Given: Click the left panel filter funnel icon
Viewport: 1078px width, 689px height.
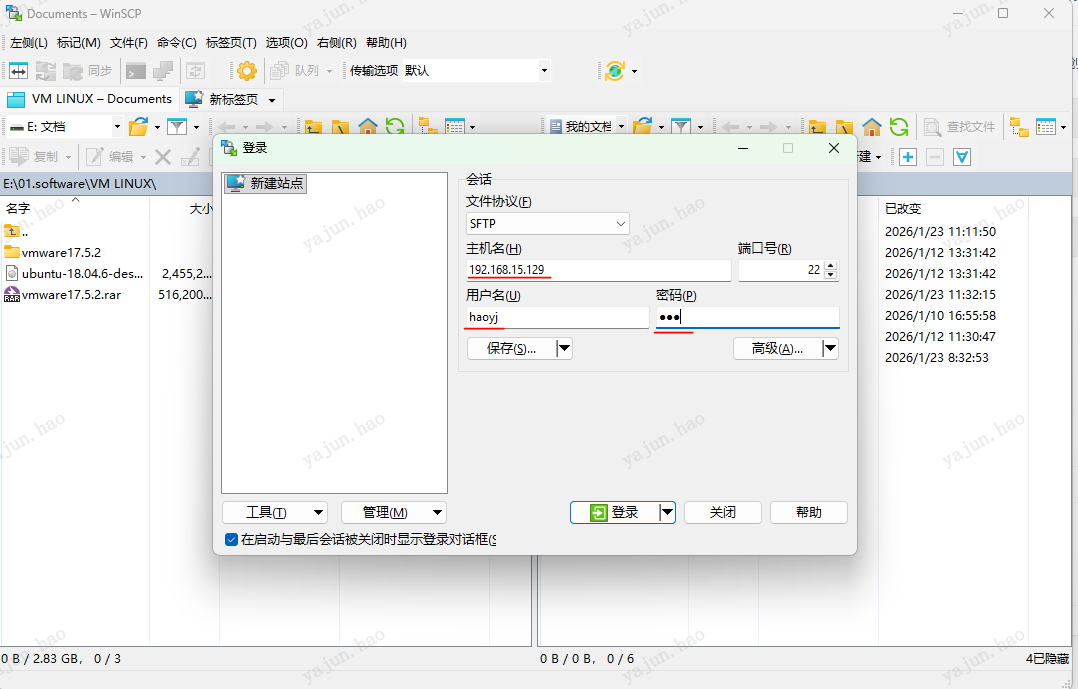Looking at the screenshot, I should (177, 127).
